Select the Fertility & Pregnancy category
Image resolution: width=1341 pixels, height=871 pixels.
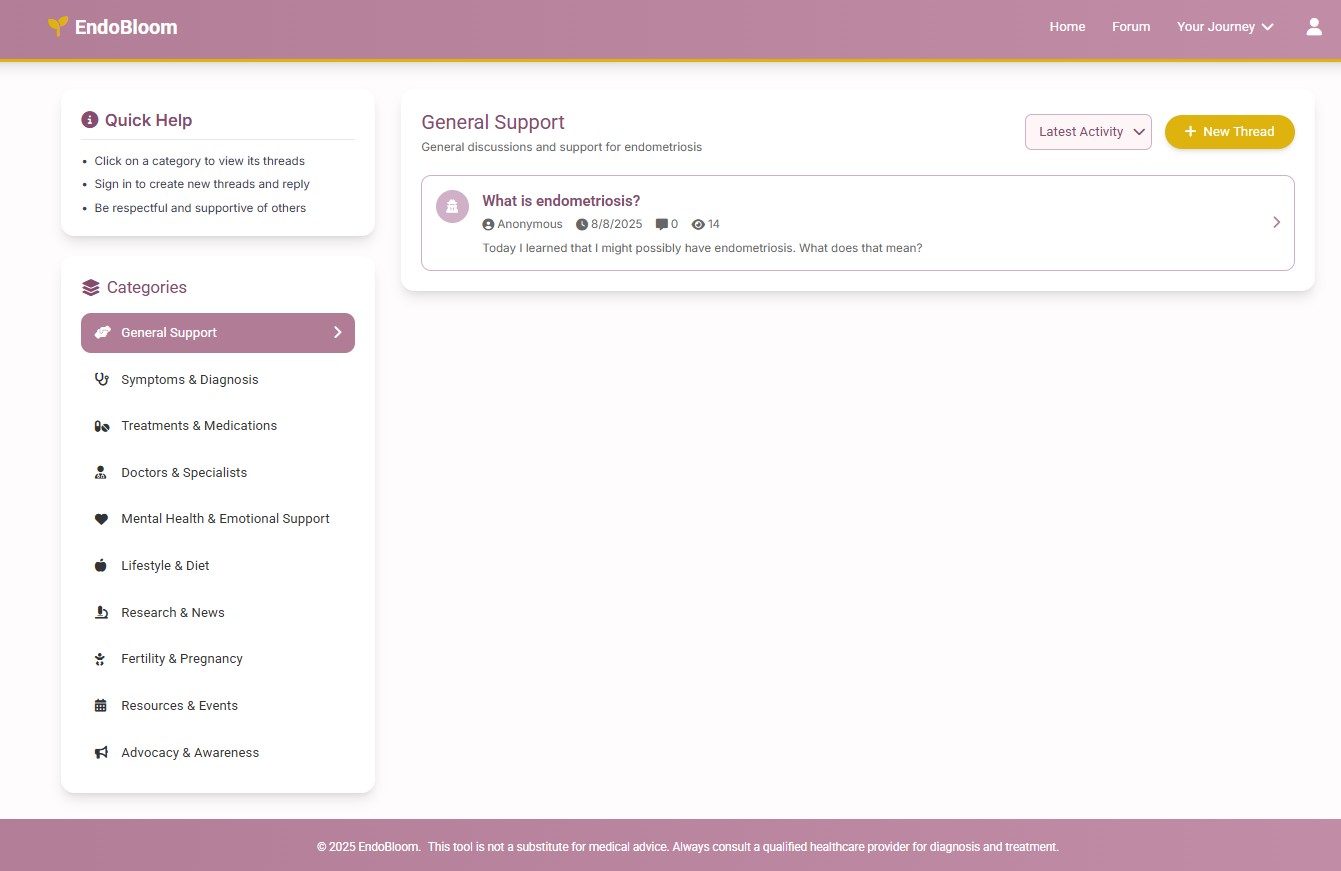(182, 659)
